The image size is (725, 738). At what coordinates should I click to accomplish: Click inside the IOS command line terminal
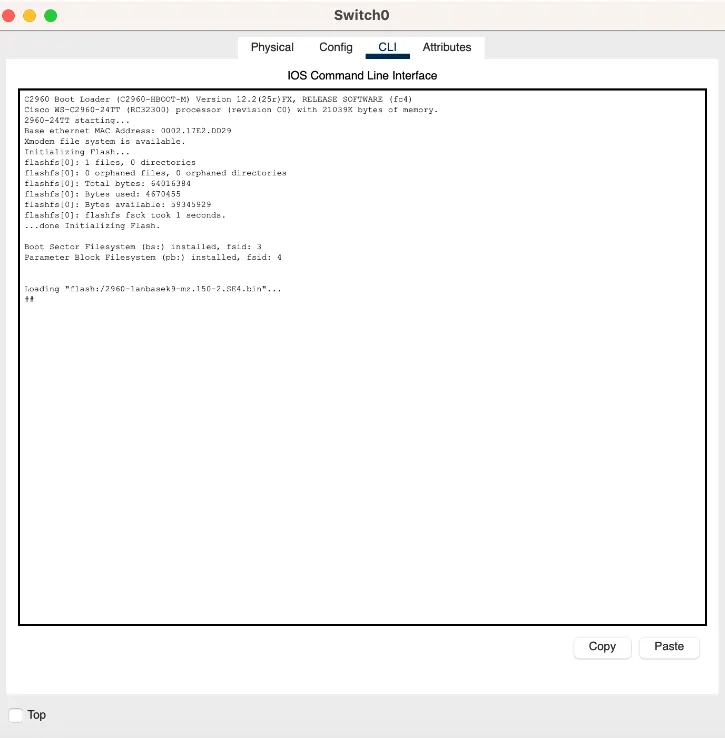(x=362, y=357)
